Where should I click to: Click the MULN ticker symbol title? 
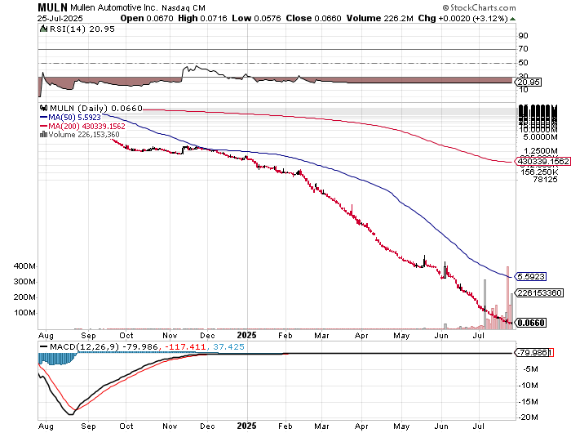point(52,7)
